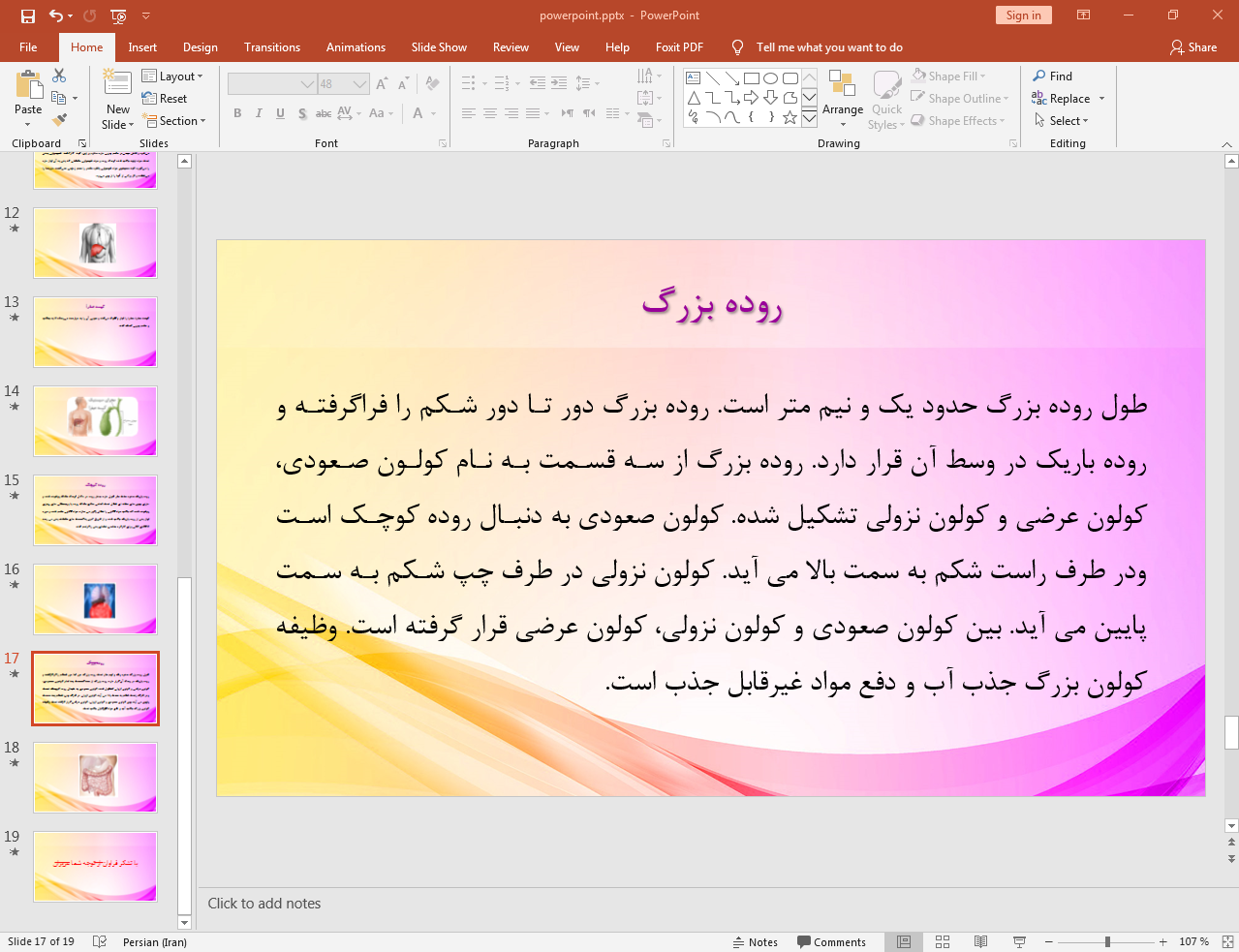The image size is (1239, 952).
Task: Open the Select dropdown in Editing
Action: pyautogui.click(x=1062, y=120)
